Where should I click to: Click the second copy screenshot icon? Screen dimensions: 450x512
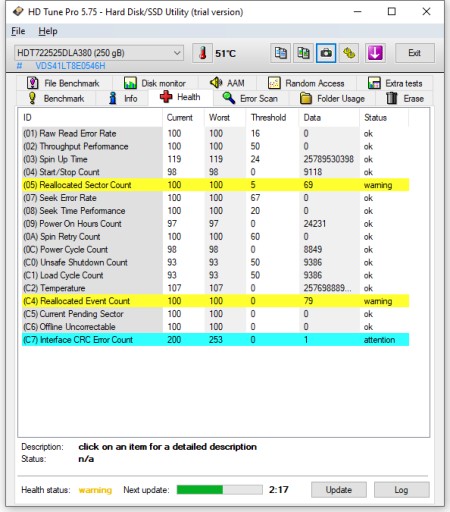[303, 53]
